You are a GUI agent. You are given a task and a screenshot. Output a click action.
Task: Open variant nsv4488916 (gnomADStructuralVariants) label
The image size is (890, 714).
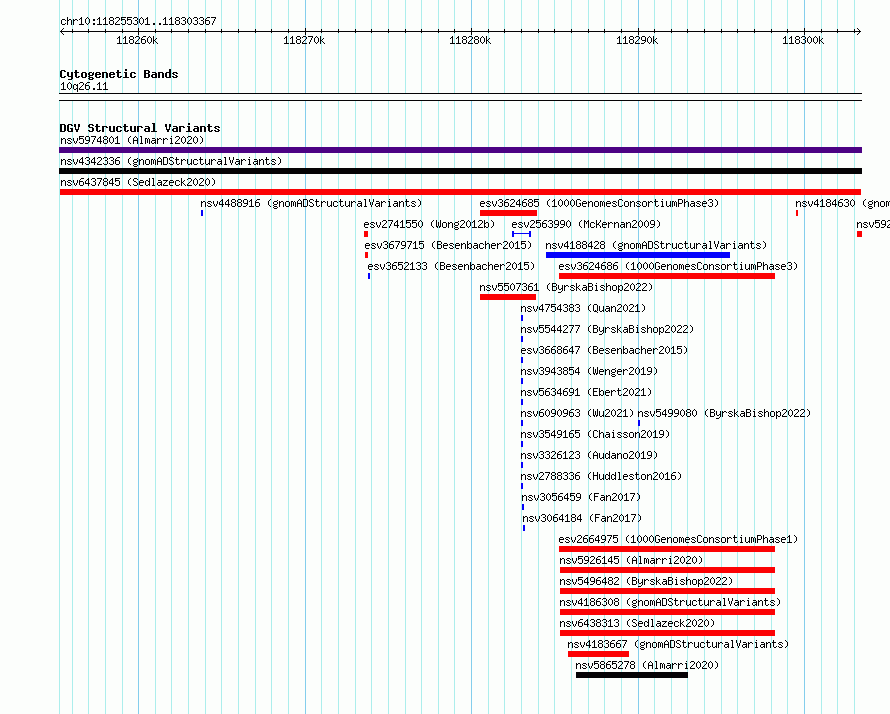(x=311, y=203)
